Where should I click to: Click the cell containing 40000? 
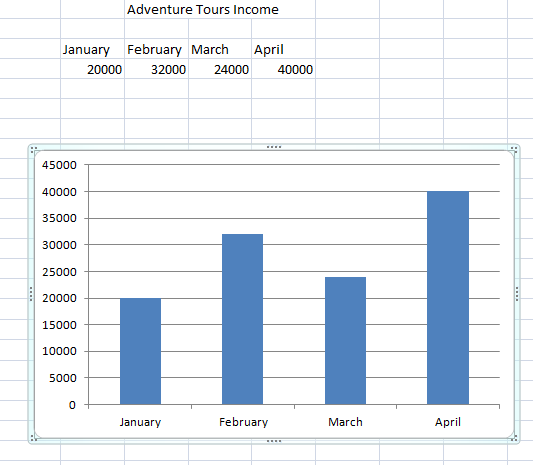[283, 69]
